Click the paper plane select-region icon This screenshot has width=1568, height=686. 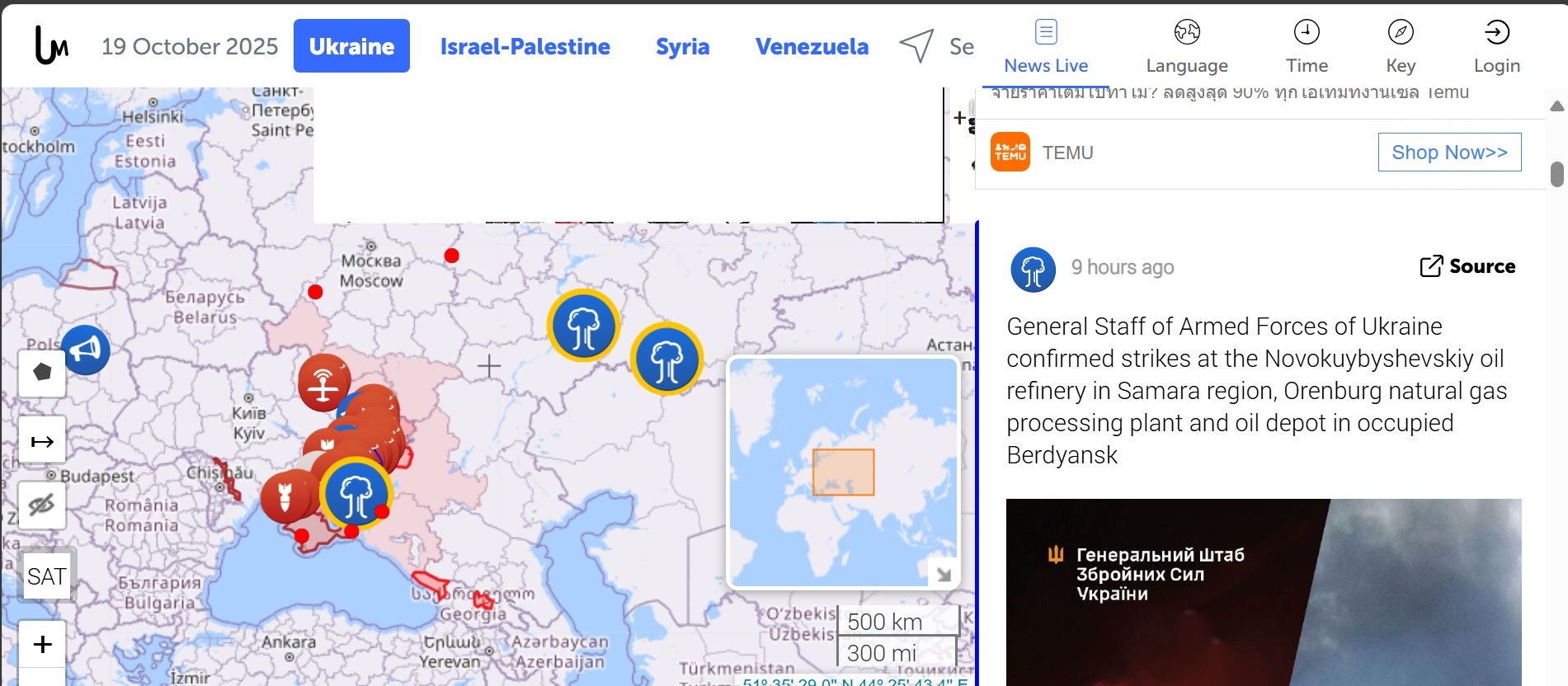916,45
